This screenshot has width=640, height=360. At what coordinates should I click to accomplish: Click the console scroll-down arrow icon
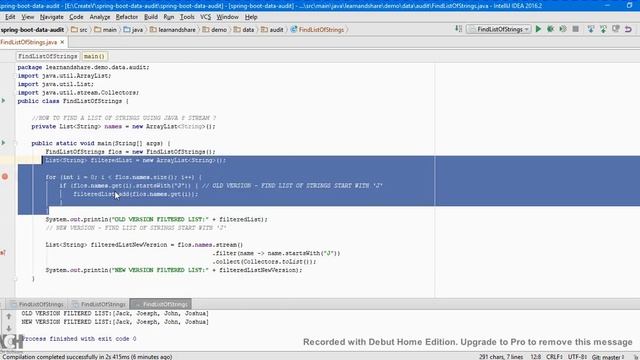[9, 328]
